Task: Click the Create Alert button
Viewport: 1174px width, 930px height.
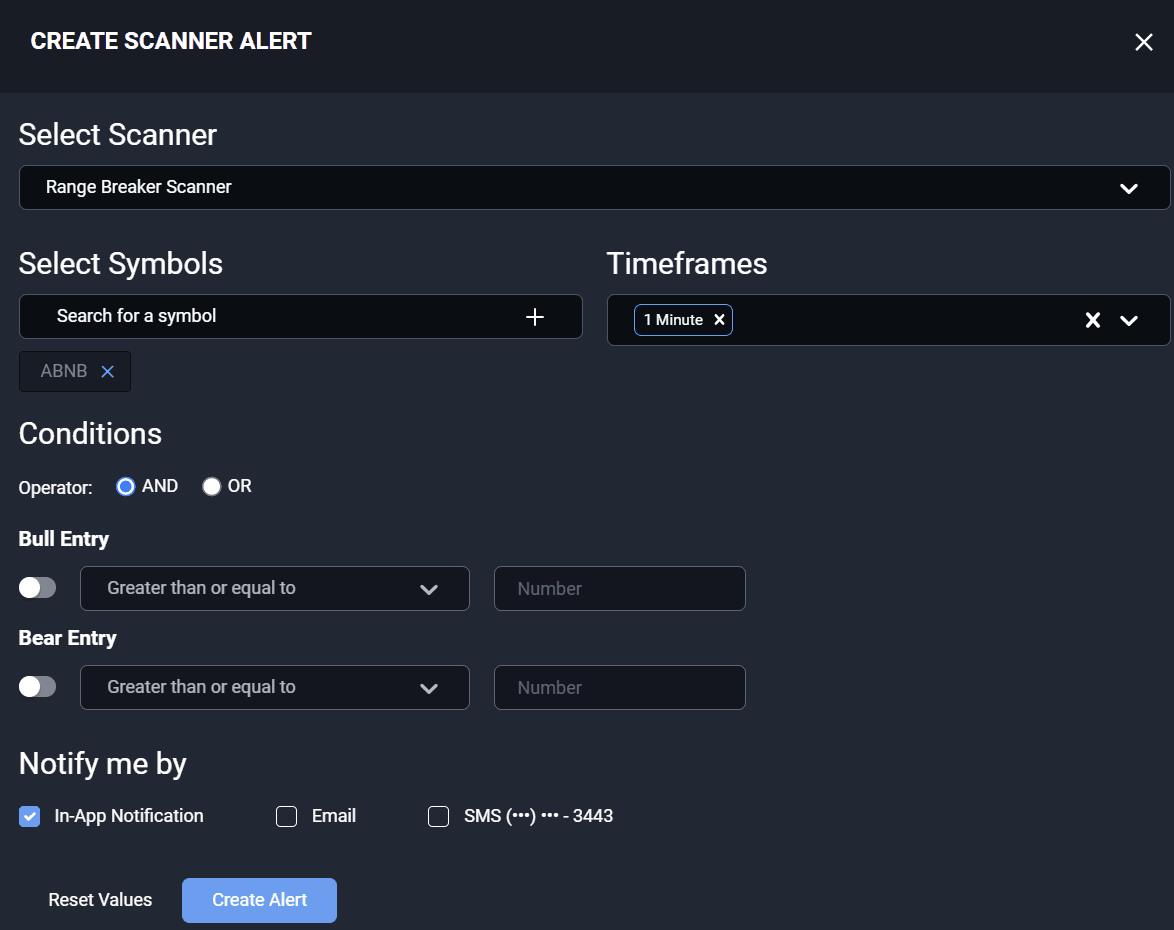Action: point(259,900)
